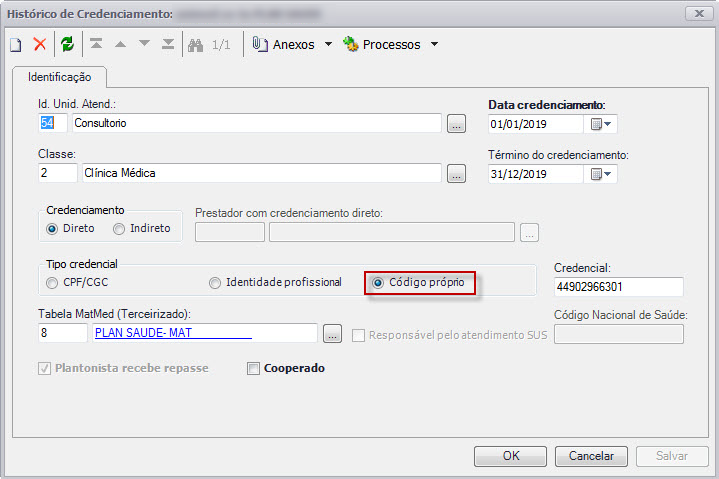The width and height of the screenshot is (719, 479).
Task: Click Tabela MatMed code field 8
Action: pyautogui.click(x=63, y=333)
